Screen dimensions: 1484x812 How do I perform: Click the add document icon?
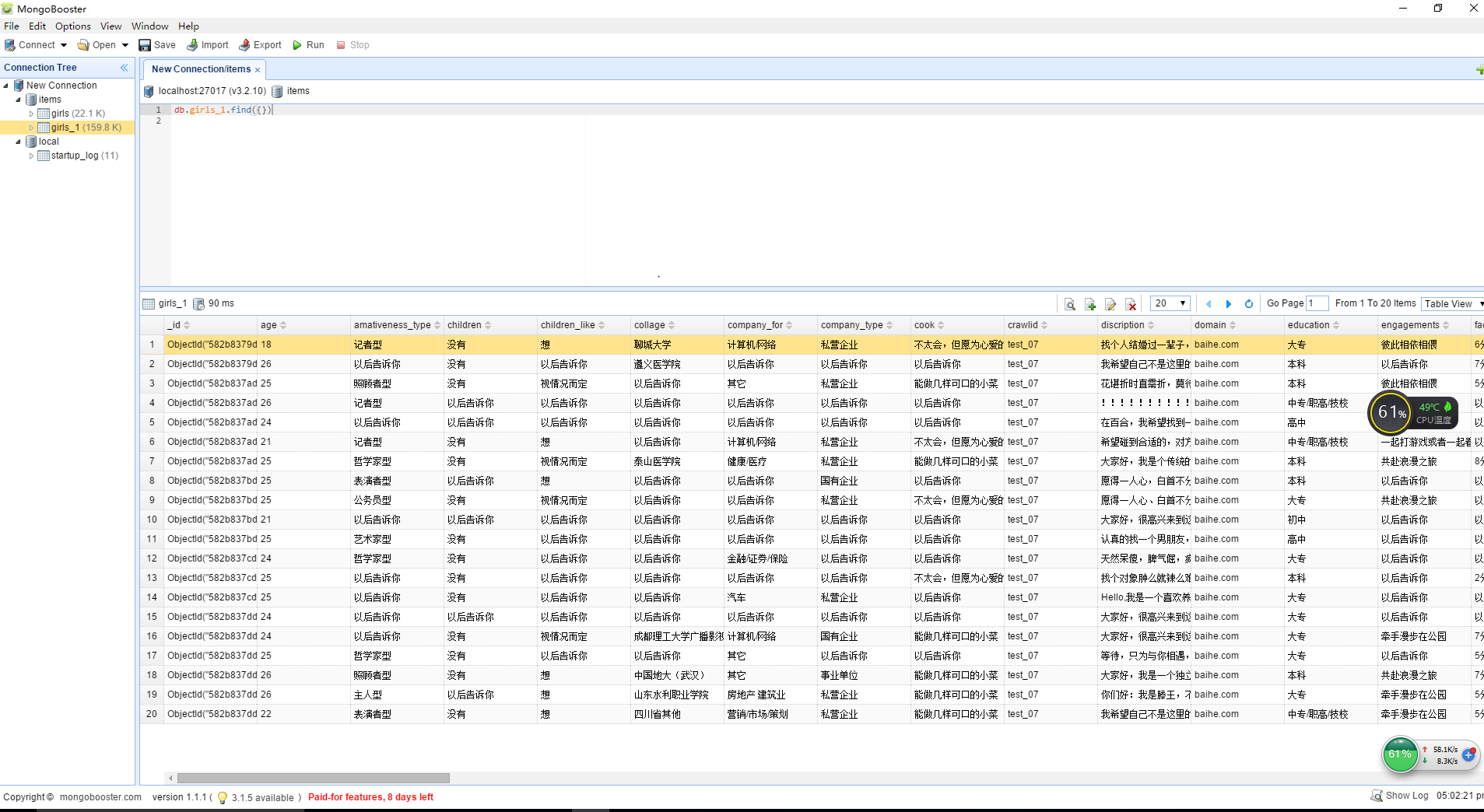click(x=1090, y=304)
